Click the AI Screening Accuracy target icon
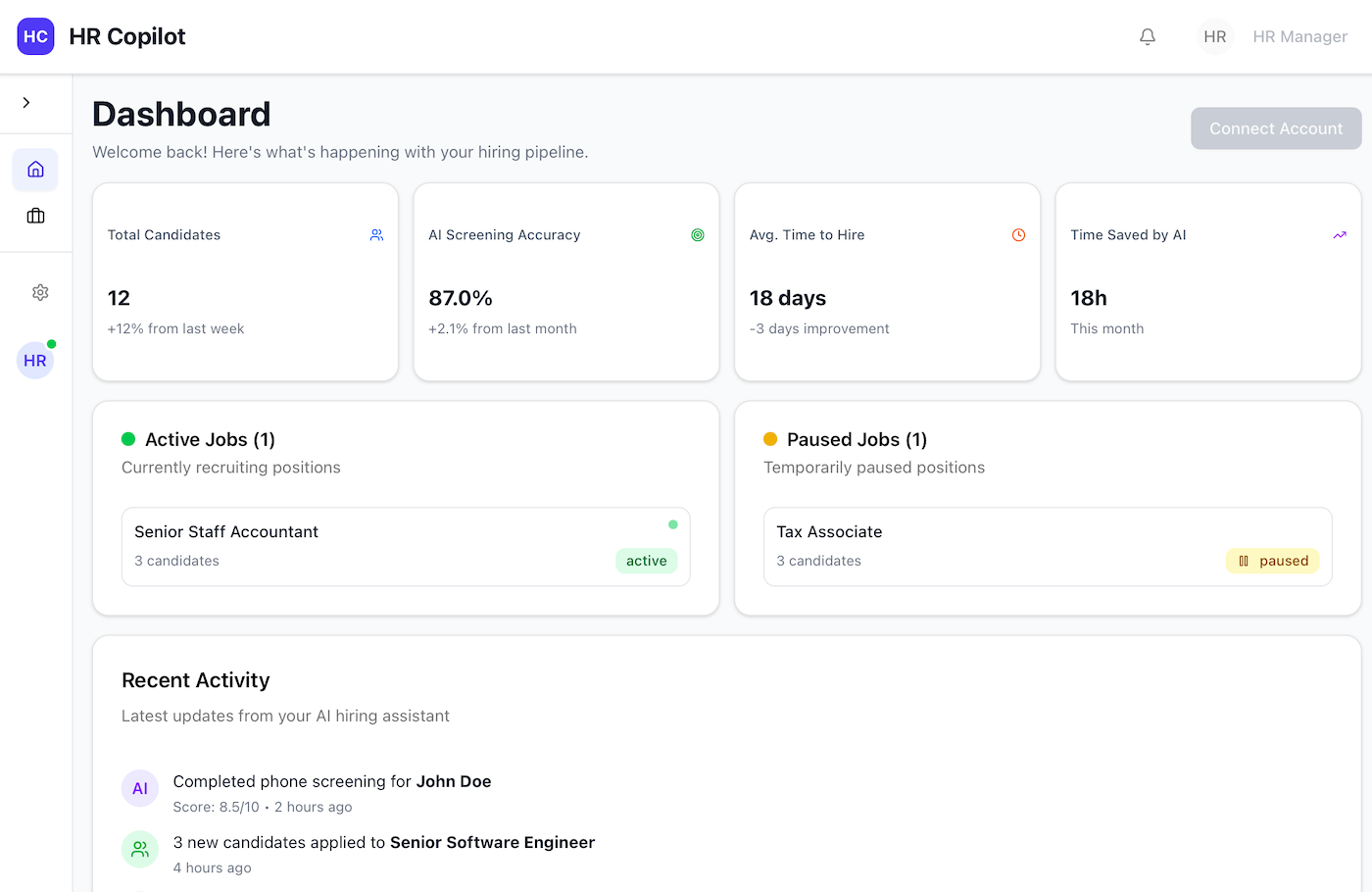This screenshot has width=1372, height=892. click(x=698, y=235)
